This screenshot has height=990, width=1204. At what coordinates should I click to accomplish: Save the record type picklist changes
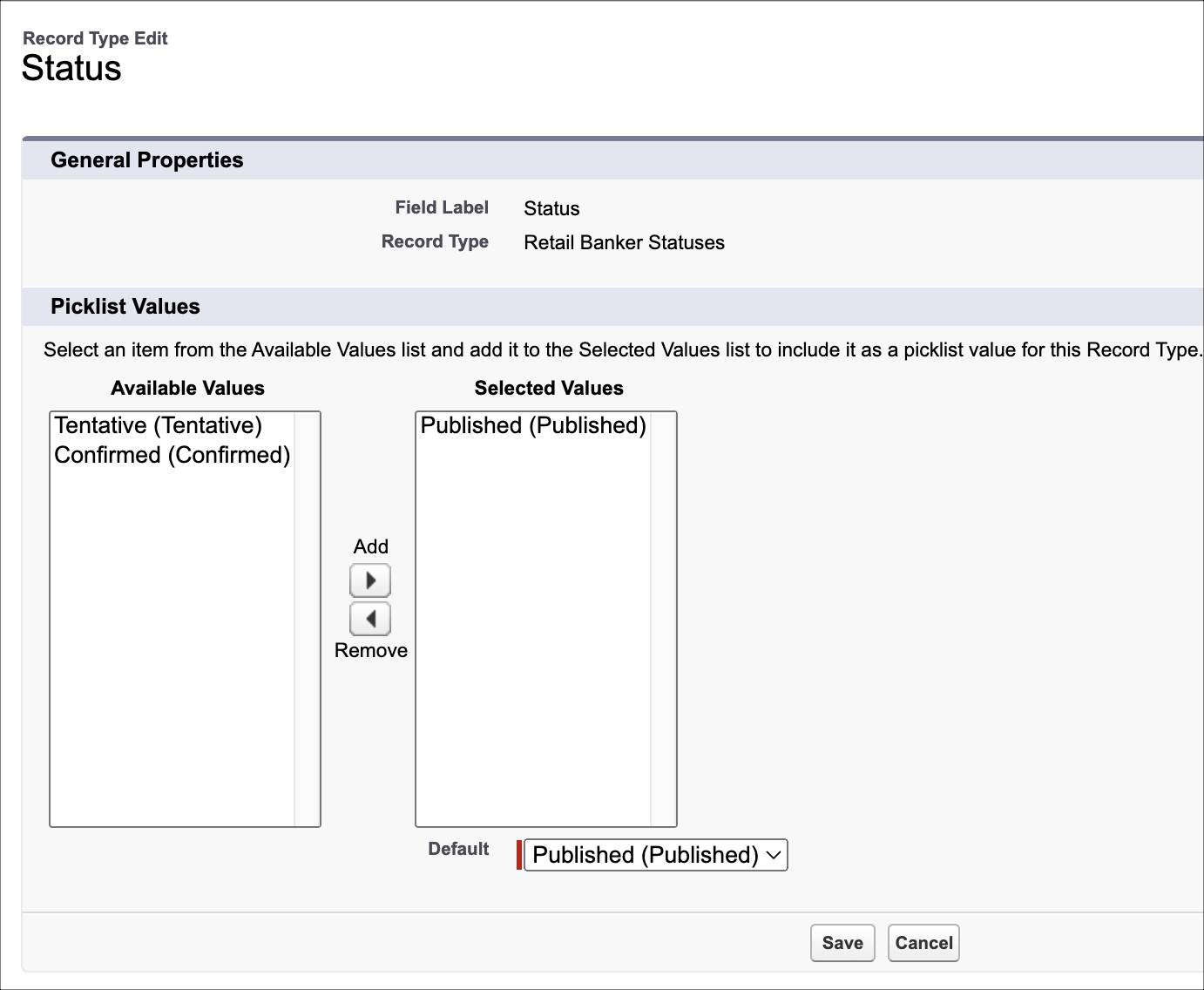842,943
